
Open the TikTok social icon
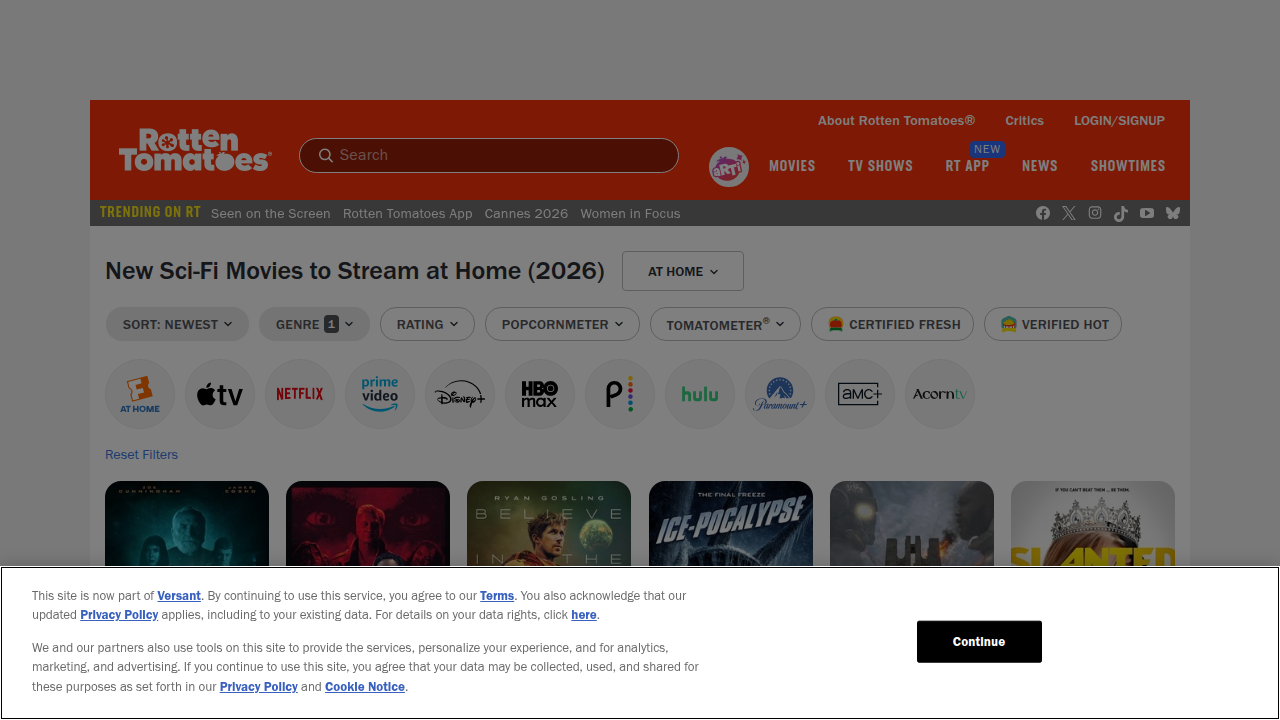point(1121,213)
